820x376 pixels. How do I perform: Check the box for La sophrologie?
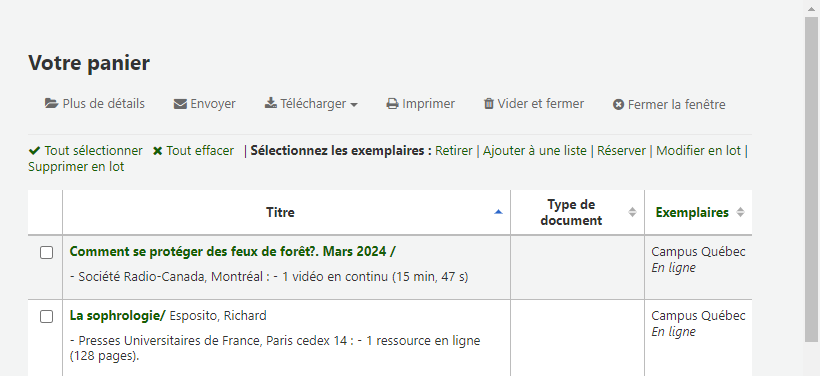(47, 316)
